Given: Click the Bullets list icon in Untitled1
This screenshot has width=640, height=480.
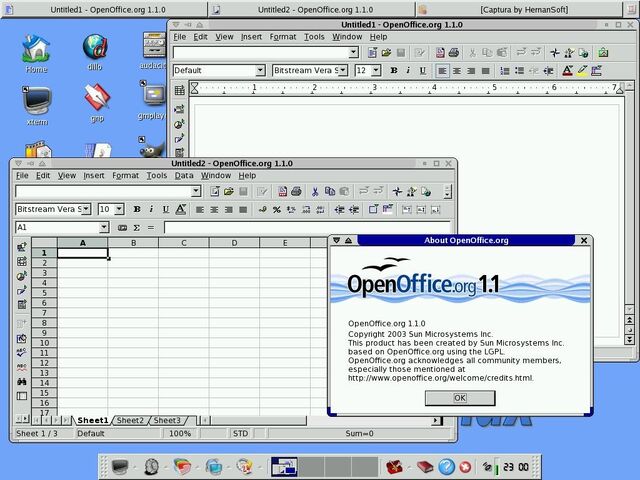Looking at the screenshot, I should pos(520,71).
